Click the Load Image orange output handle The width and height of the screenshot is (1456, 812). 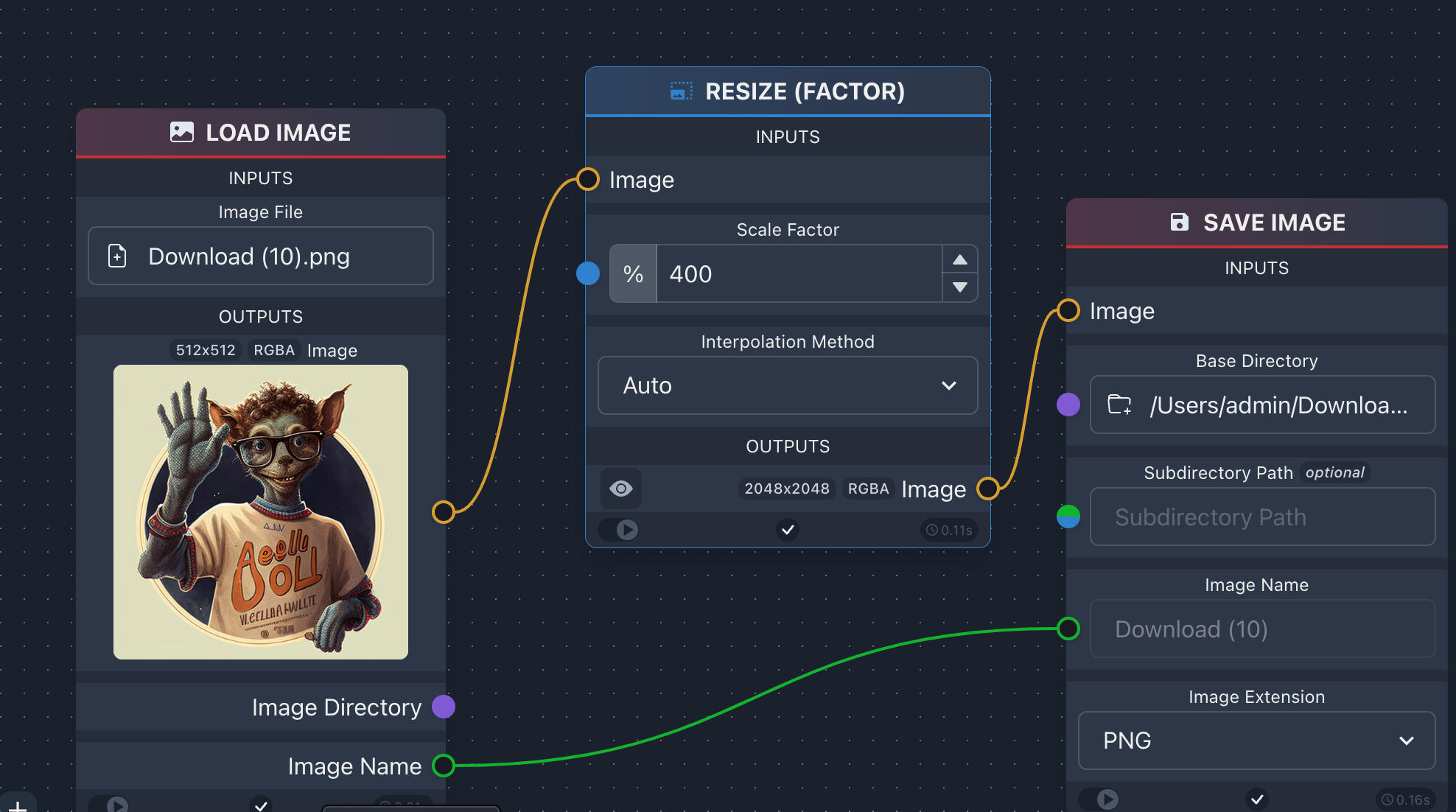coord(444,512)
